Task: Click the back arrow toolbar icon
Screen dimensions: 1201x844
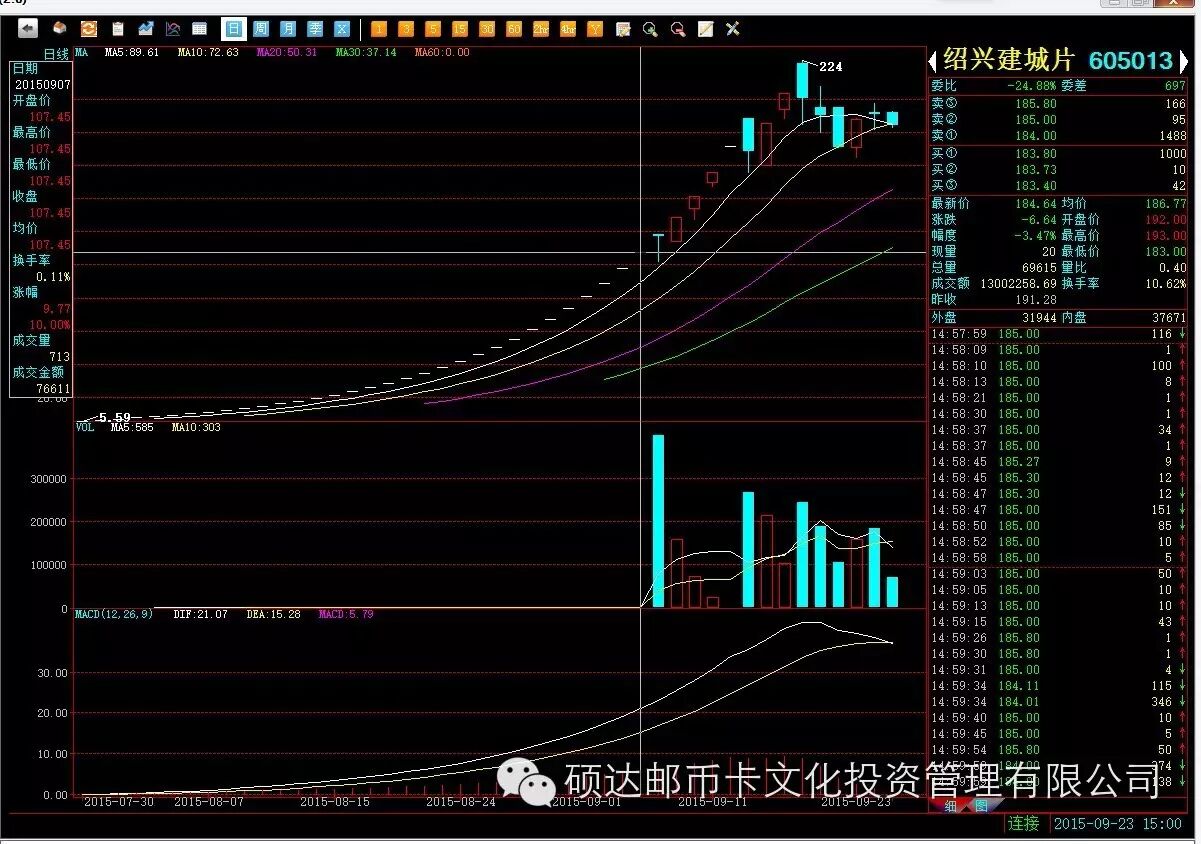Action: point(28,29)
